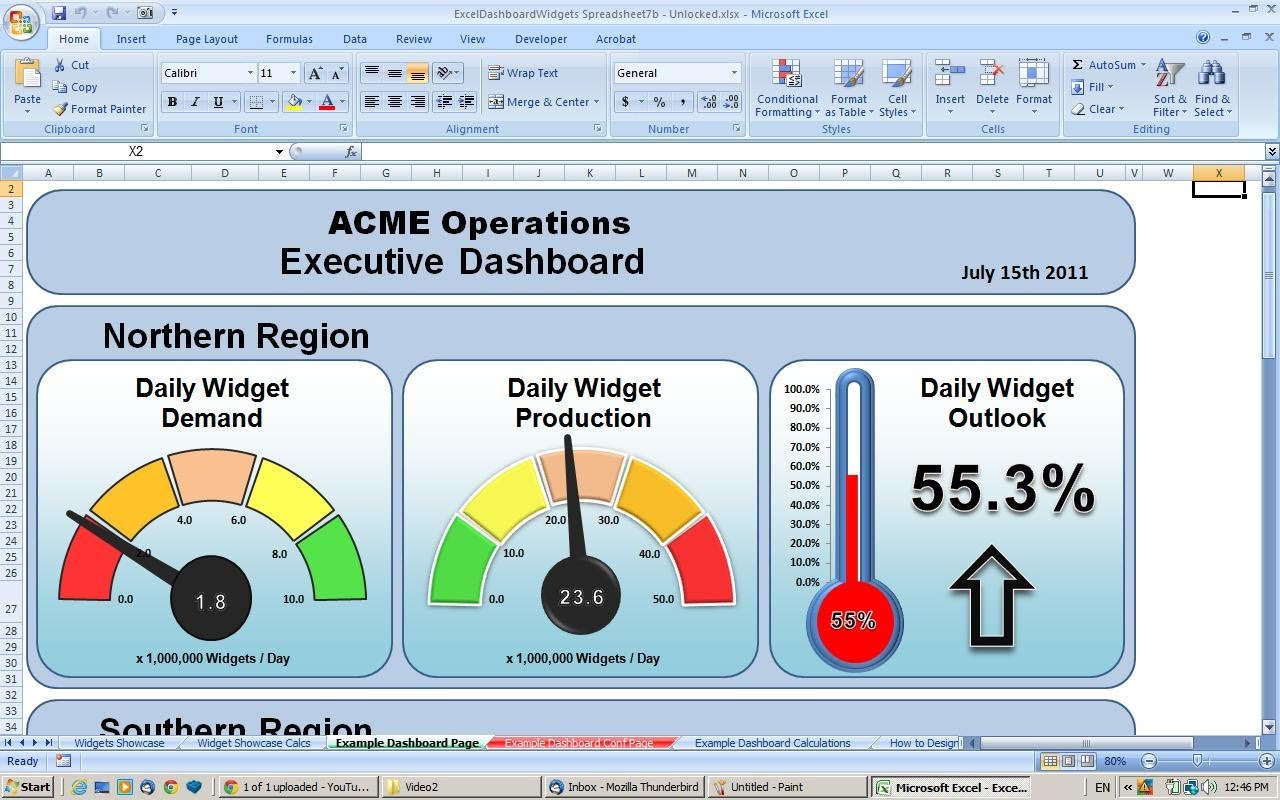Image resolution: width=1280 pixels, height=800 pixels.
Task: Open Clear options
Action: coord(1100,109)
